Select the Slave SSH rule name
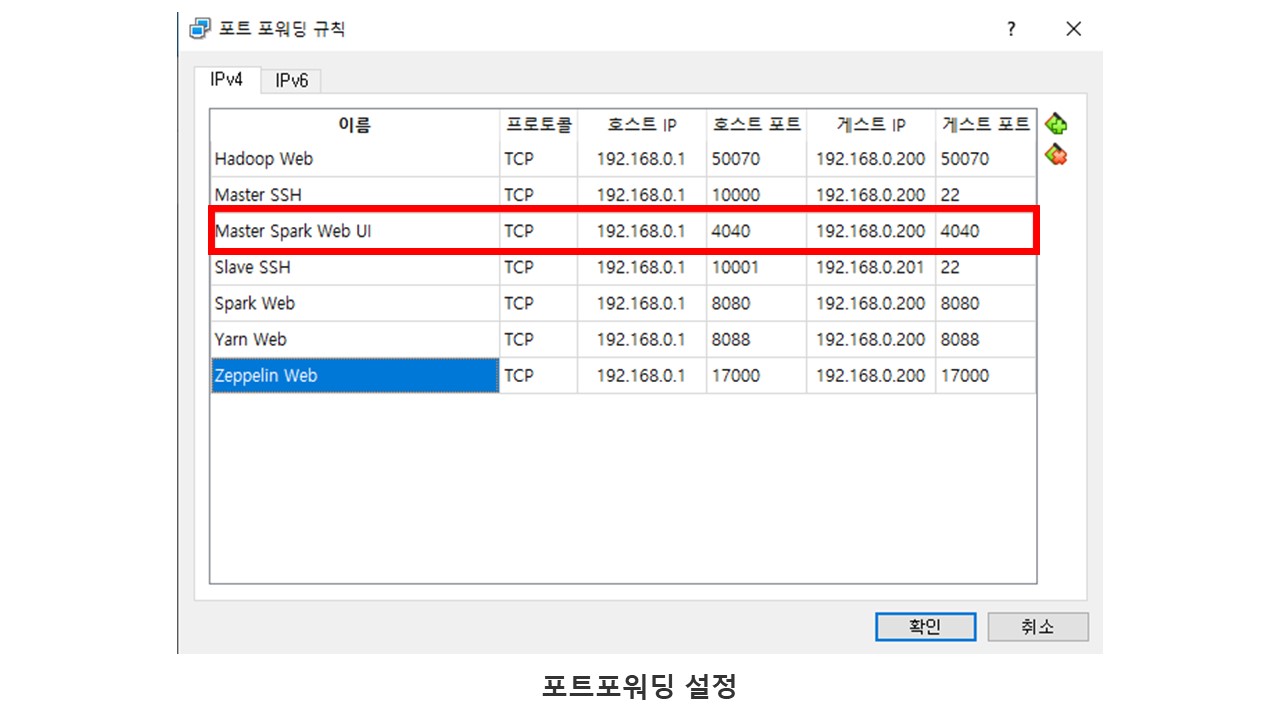Image resolution: width=1280 pixels, height=720 pixels. [x=355, y=267]
